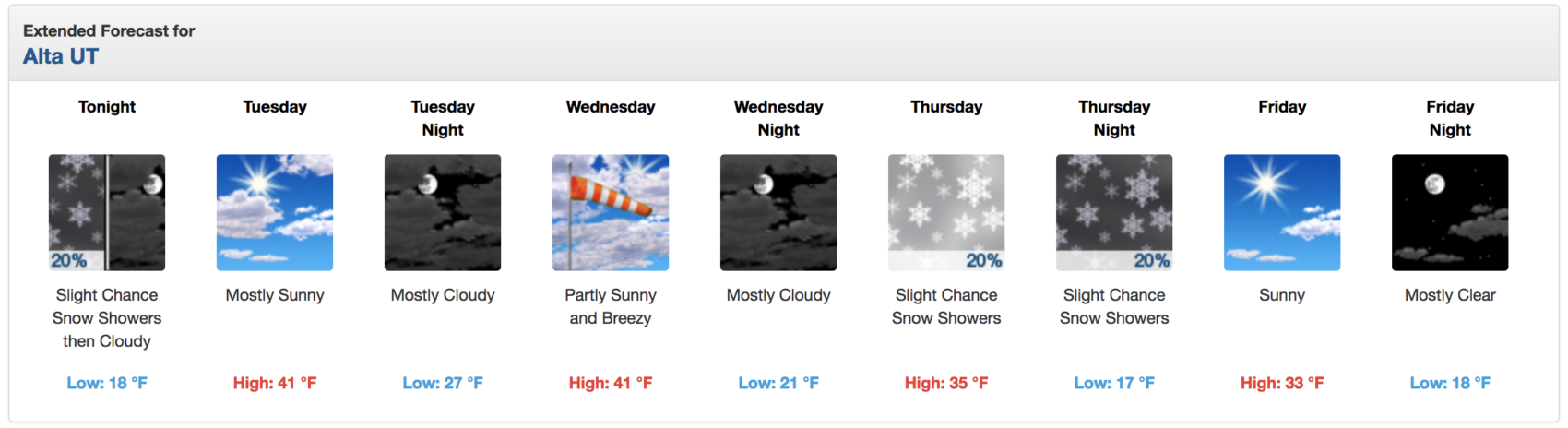Screen dimensions: 1568x428
Task: Select the High: 41 °F under Tuesday
Action: pos(275,383)
